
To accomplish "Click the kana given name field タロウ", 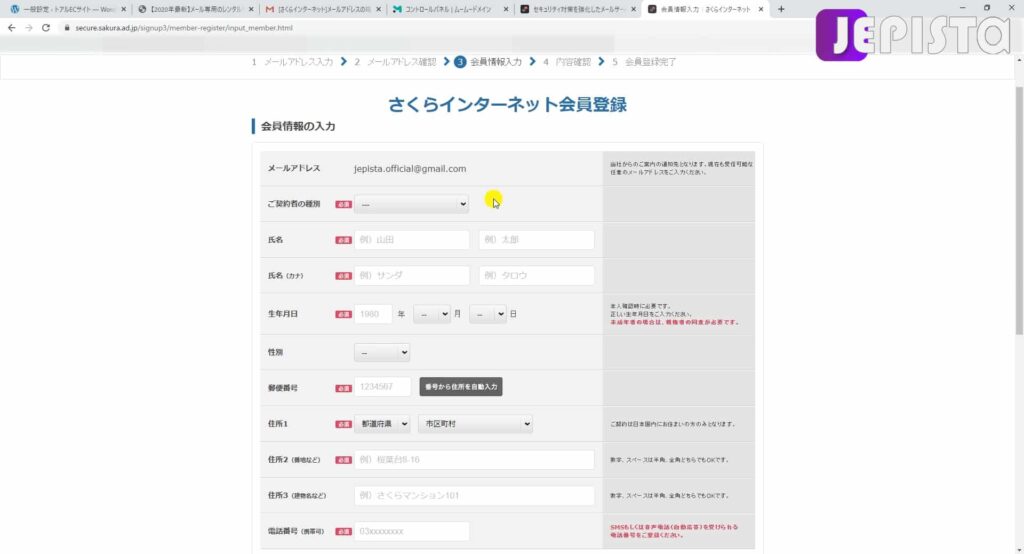I will (536, 276).
